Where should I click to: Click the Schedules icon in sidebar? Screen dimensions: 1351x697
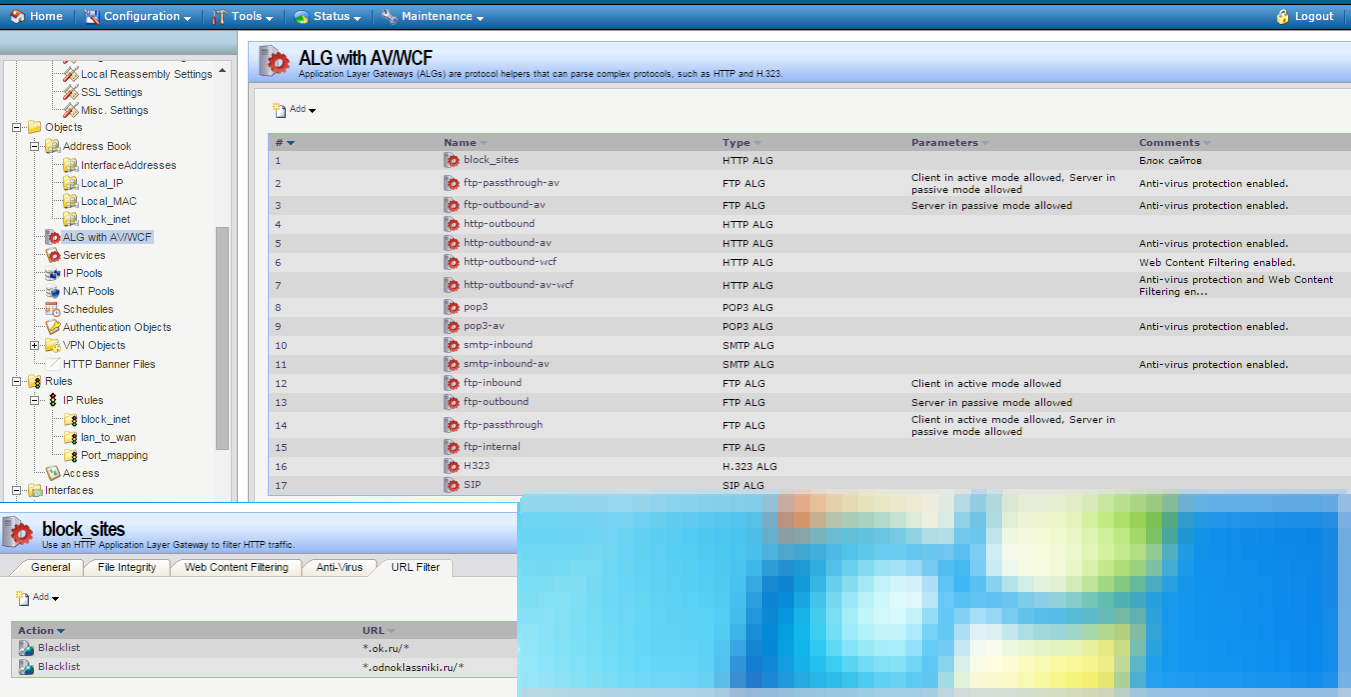point(53,309)
